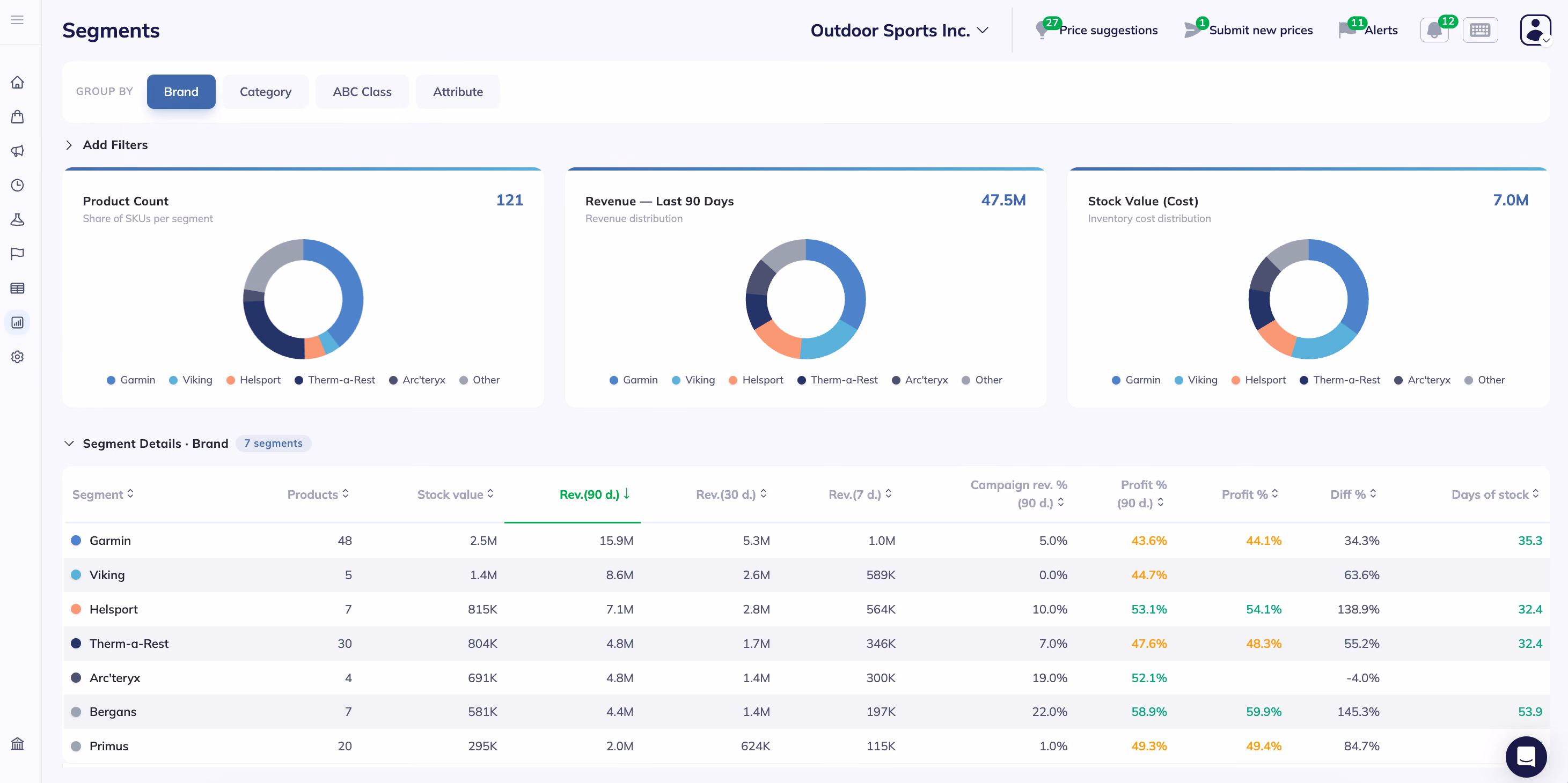Open the clock history sidebar icon

[x=17, y=186]
